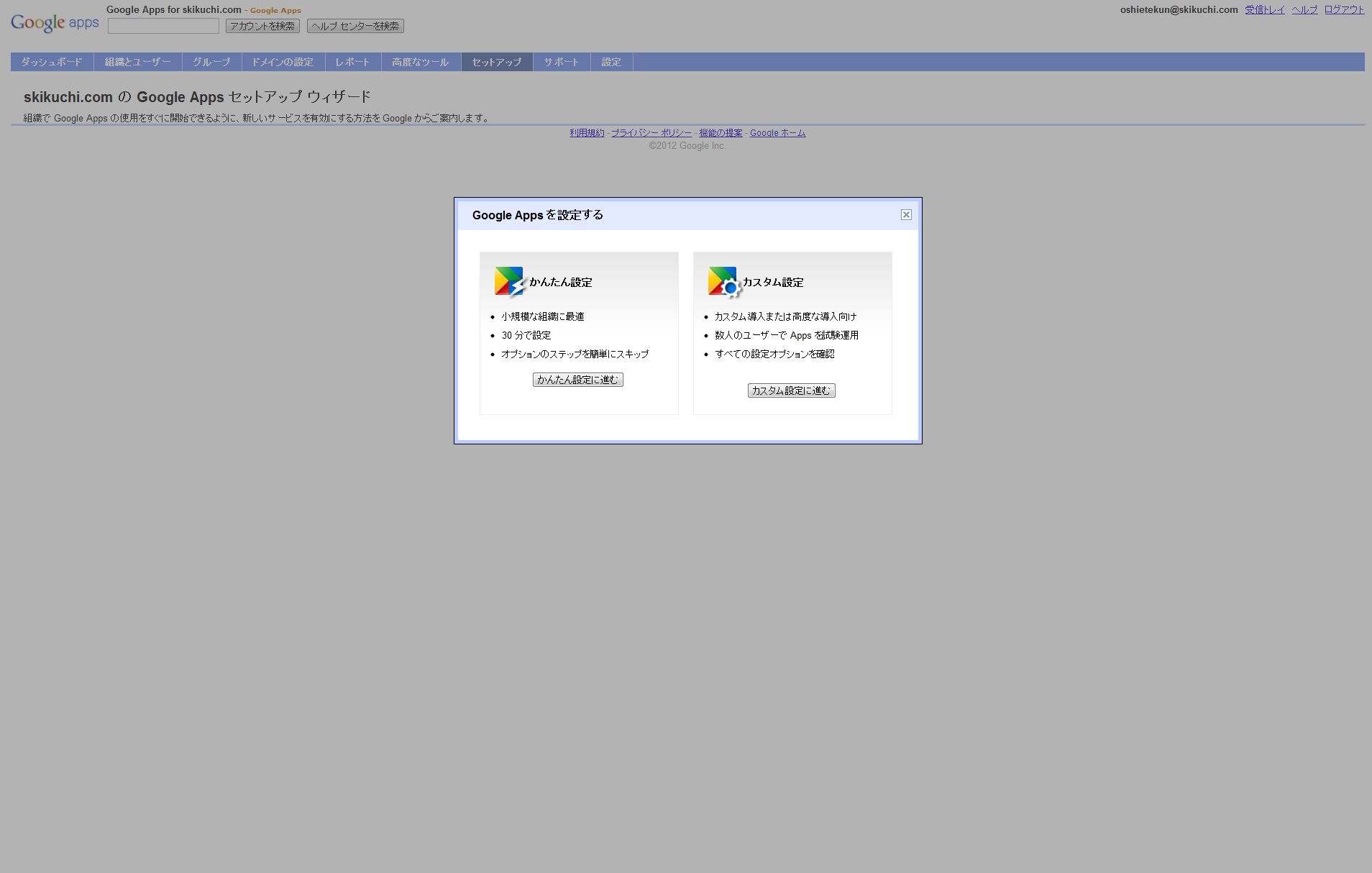Close the Google Apps を設定する dialog
Viewport: 1372px width, 873px height.
point(906,214)
